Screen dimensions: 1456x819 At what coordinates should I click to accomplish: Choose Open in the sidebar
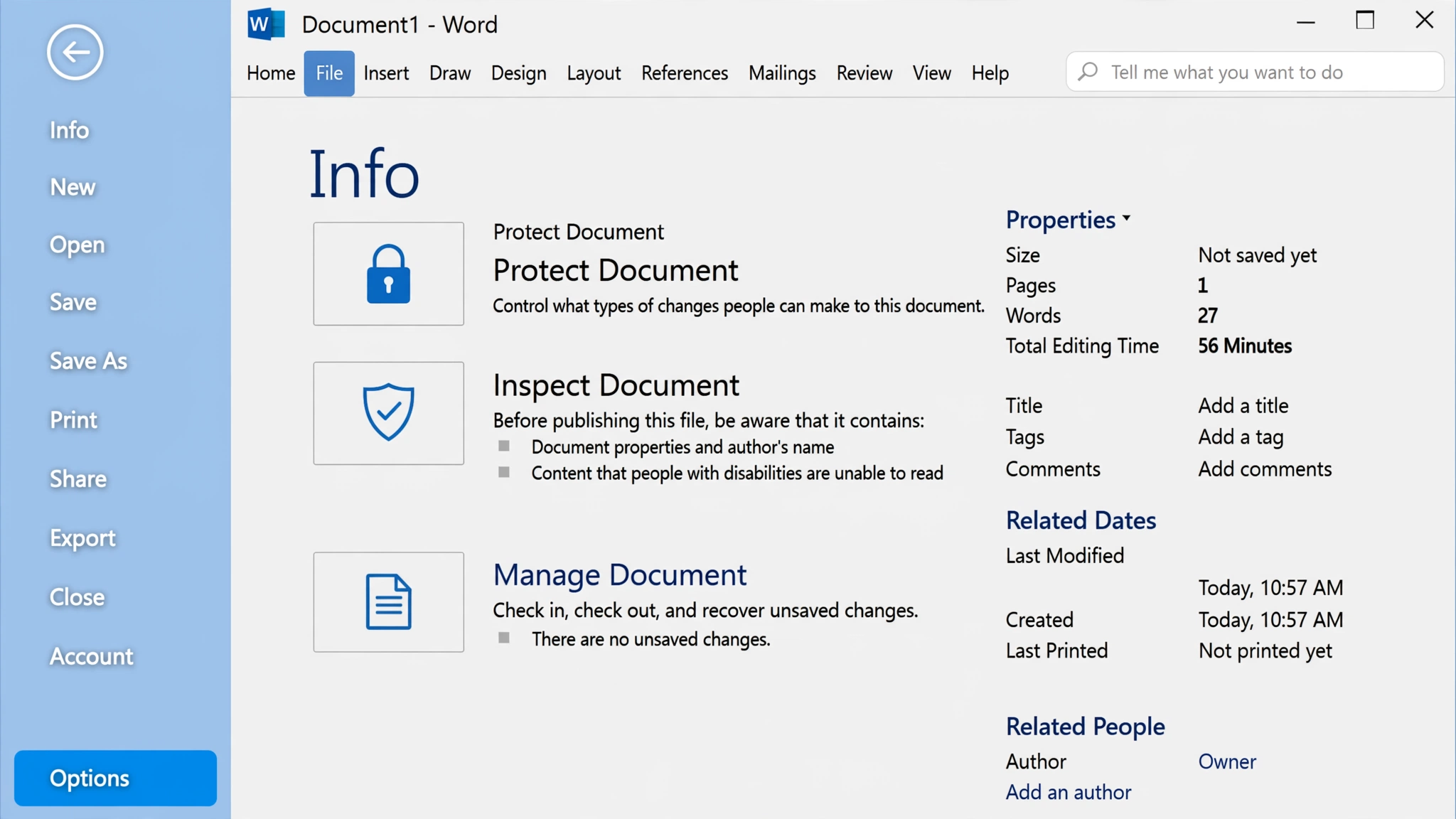click(x=77, y=245)
